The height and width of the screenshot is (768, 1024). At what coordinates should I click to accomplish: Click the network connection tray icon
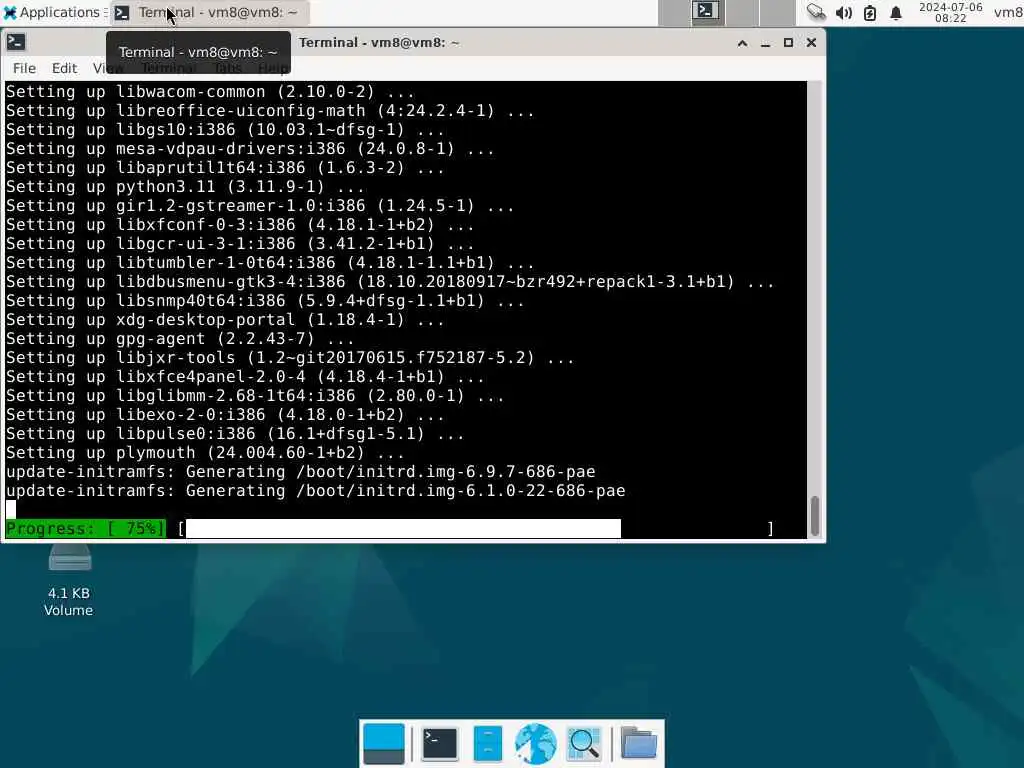[x=816, y=12]
